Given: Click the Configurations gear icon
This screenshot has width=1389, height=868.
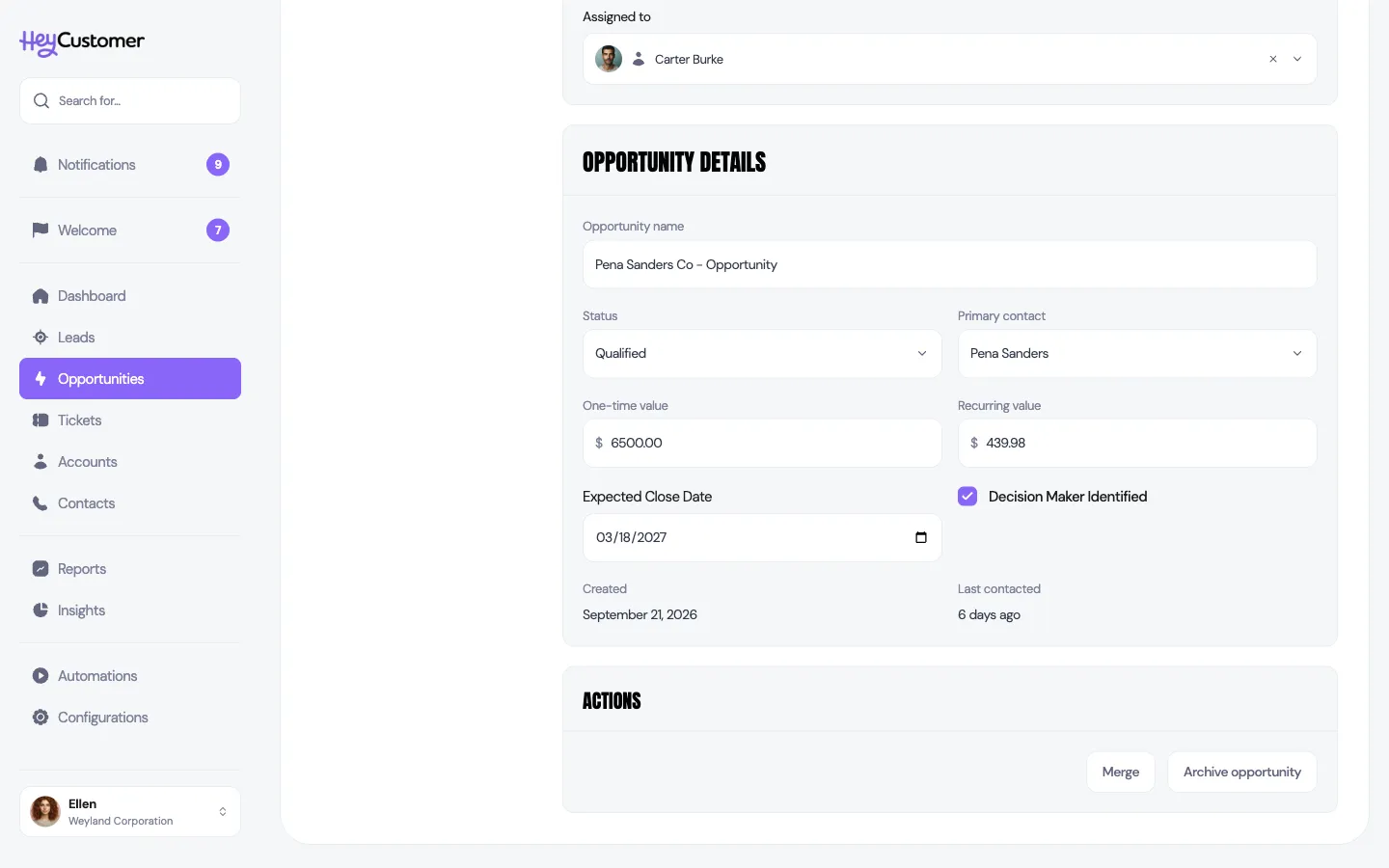Looking at the screenshot, I should coord(41,718).
